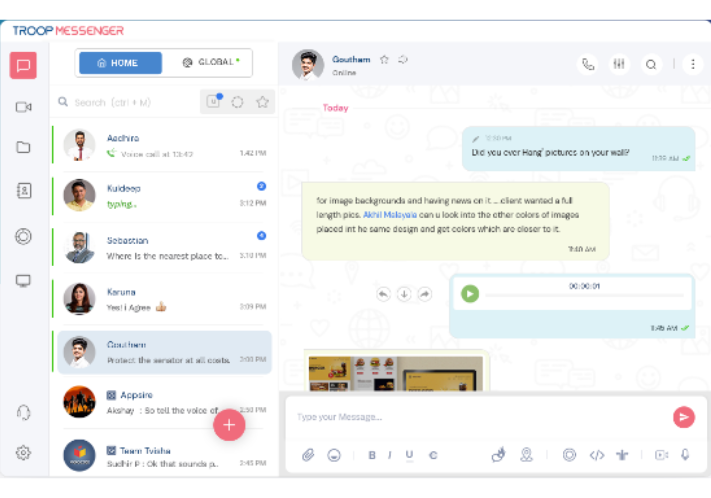Star Goutham as a favorite contact
The width and height of the screenshot is (711, 498).
tap(385, 59)
